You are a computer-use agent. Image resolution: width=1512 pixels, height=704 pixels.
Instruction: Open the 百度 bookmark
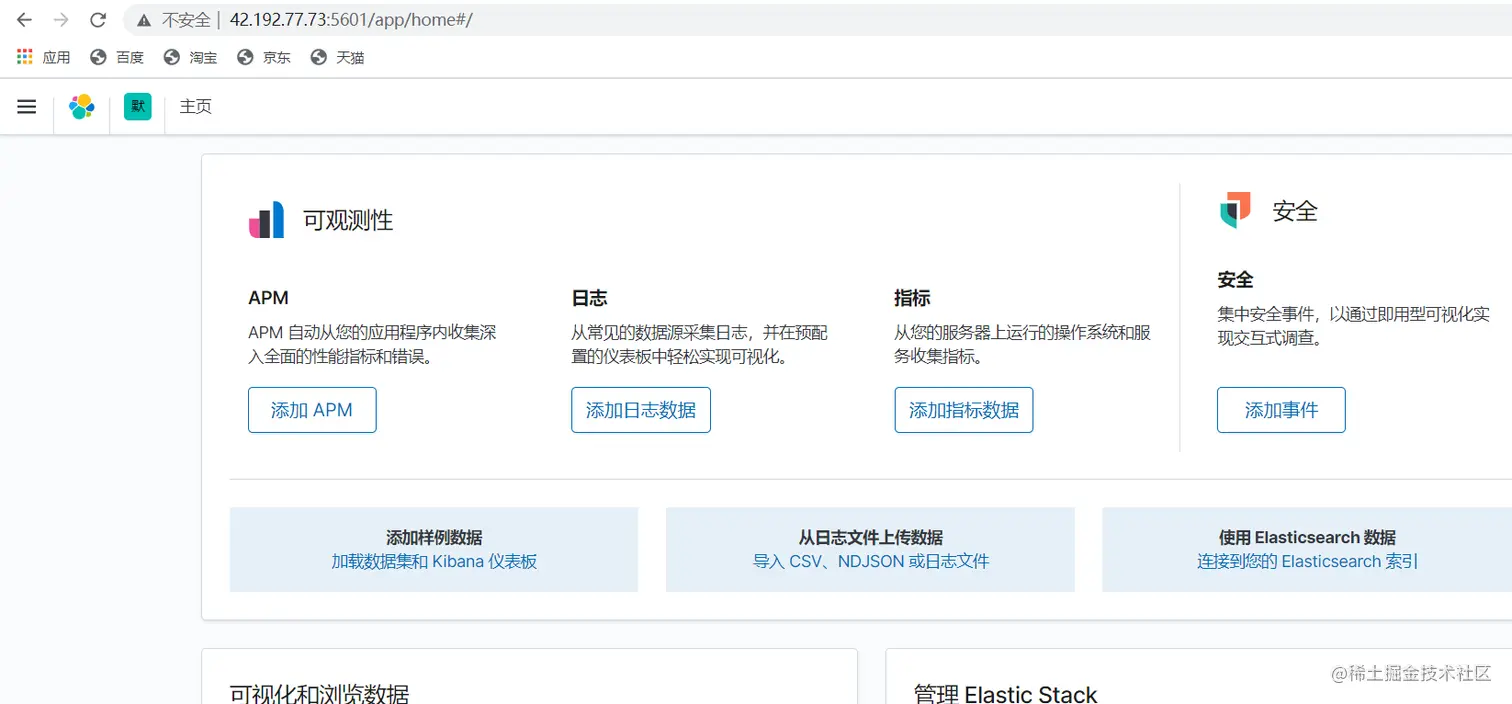click(117, 57)
